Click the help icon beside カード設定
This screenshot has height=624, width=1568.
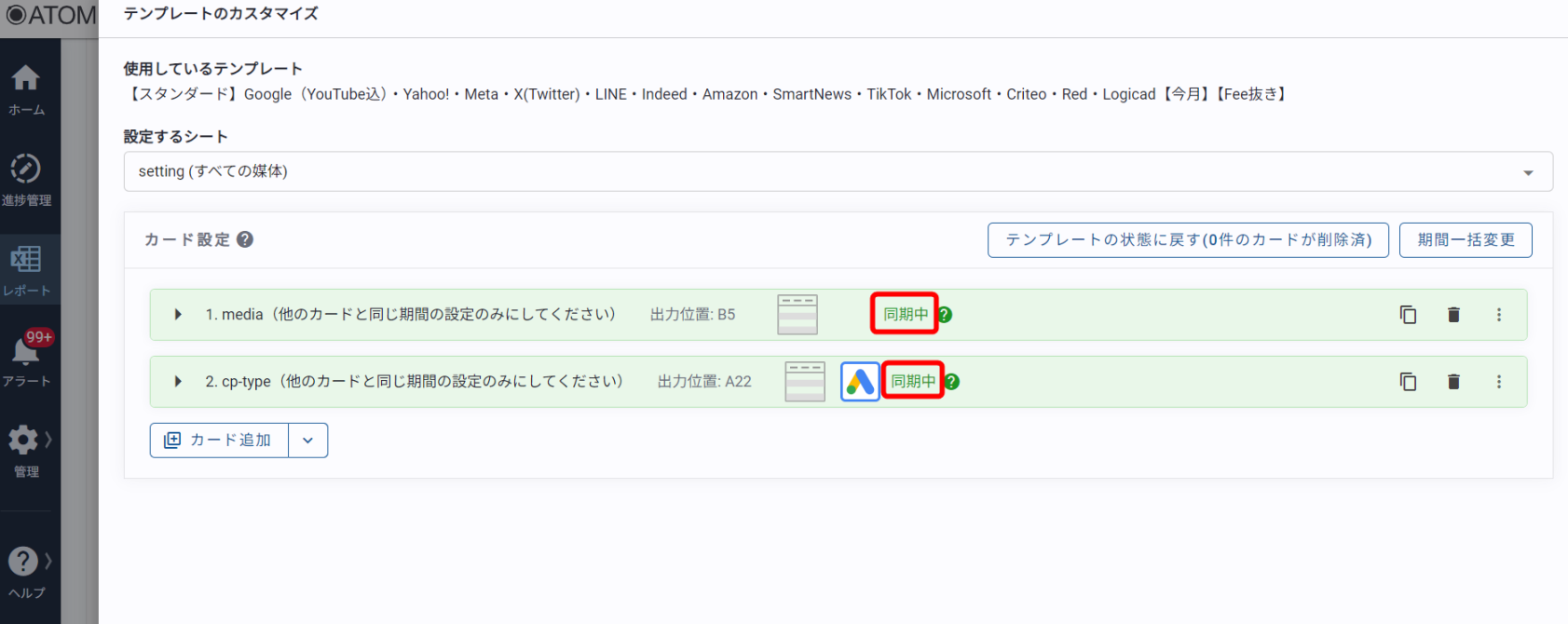point(245,239)
